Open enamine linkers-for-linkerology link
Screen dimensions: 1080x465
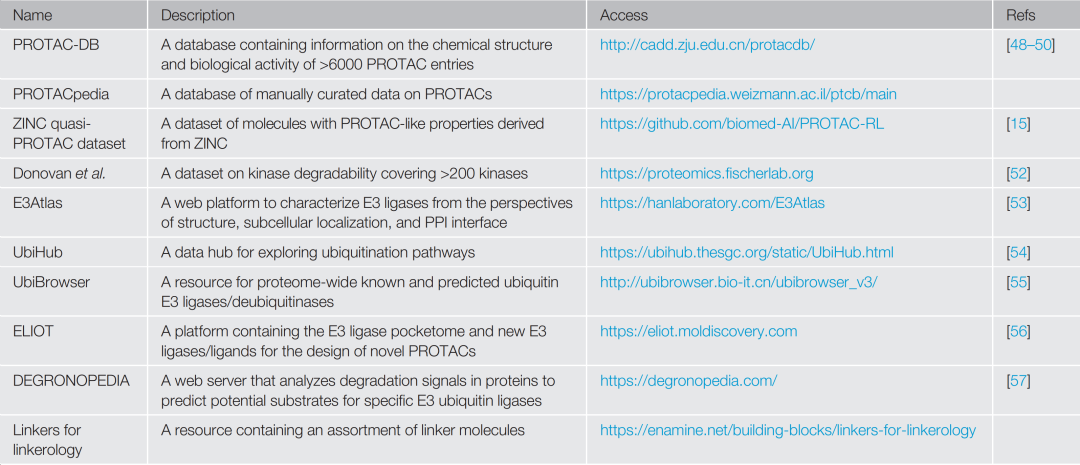pos(788,430)
